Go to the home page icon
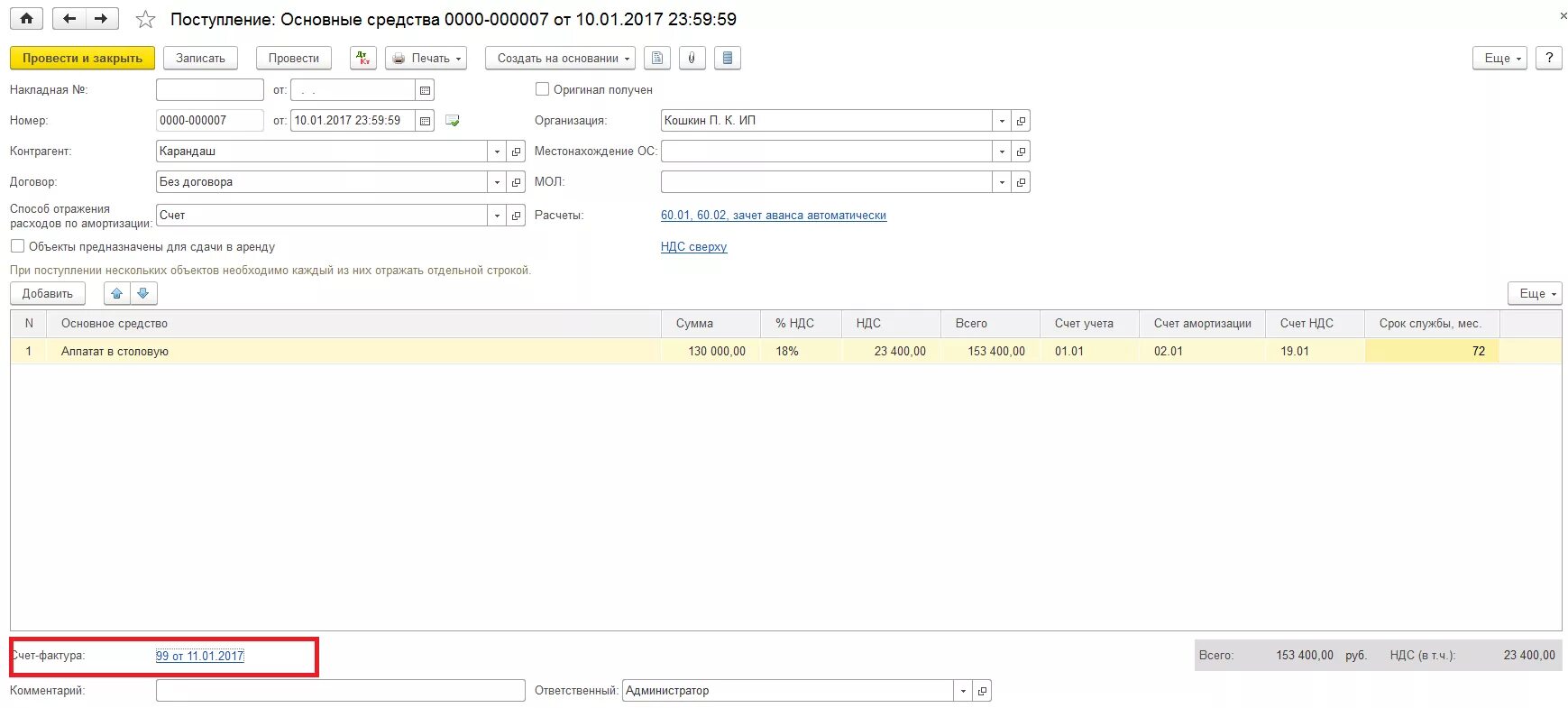Image resolution: width=1568 pixels, height=708 pixels. click(x=26, y=18)
